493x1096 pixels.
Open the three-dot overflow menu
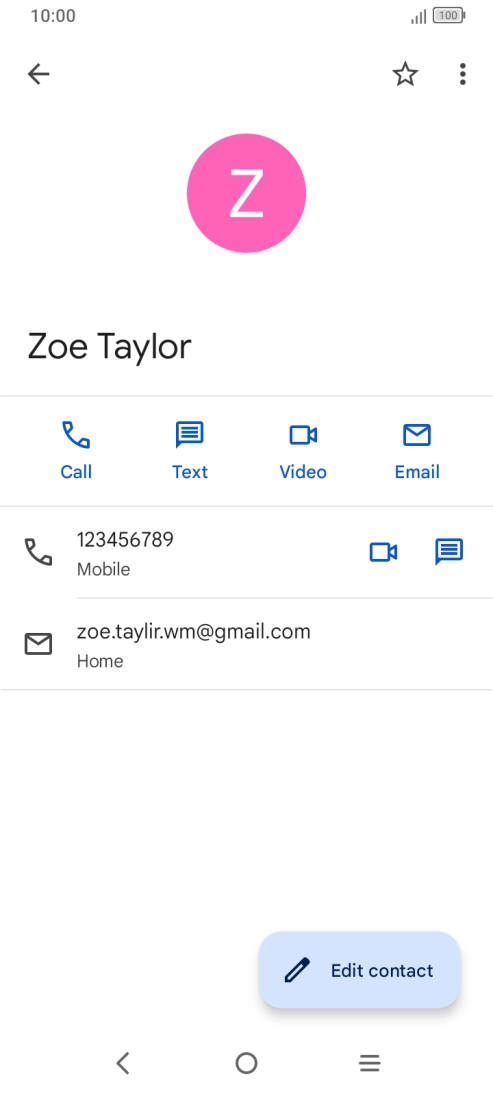click(462, 74)
